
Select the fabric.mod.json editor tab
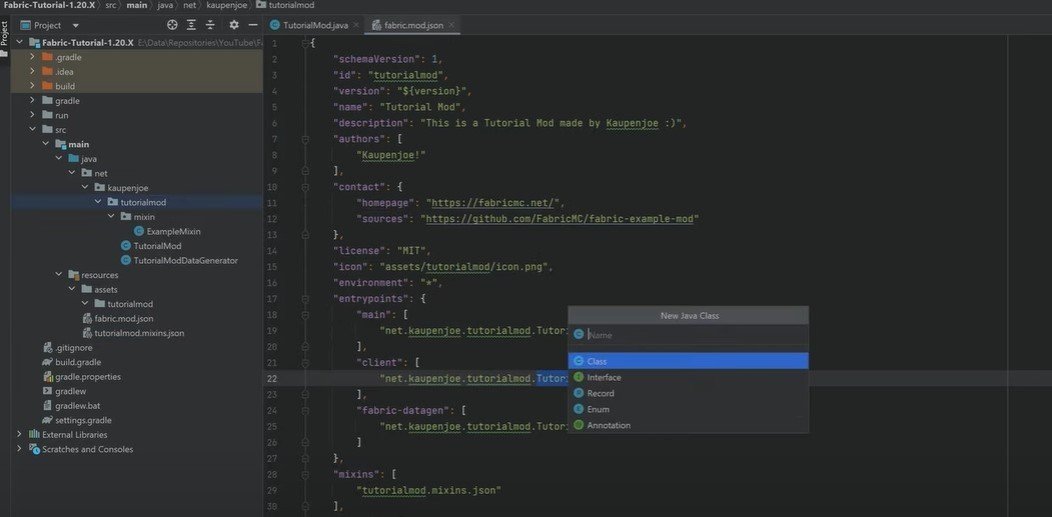413,25
